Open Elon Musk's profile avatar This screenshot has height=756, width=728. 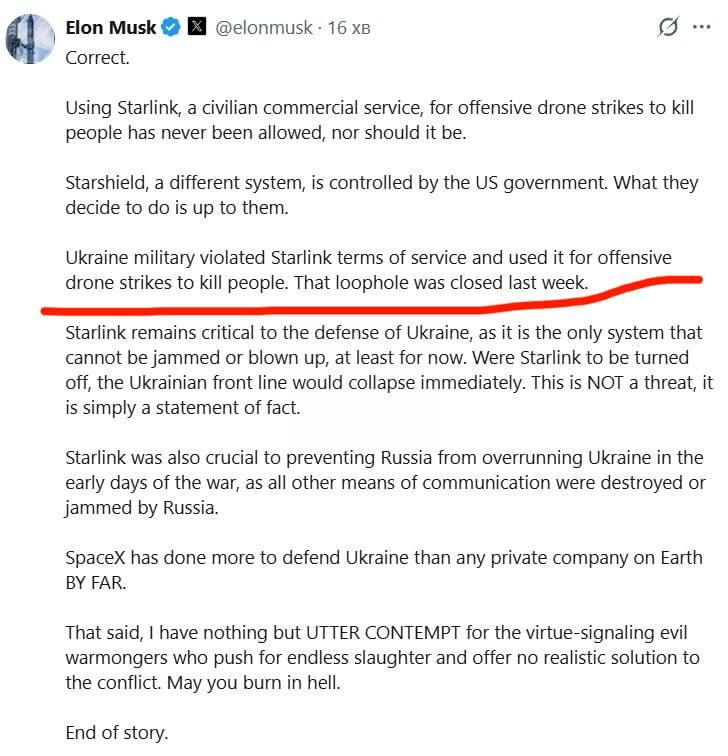pyautogui.click(x=30, y=39)
